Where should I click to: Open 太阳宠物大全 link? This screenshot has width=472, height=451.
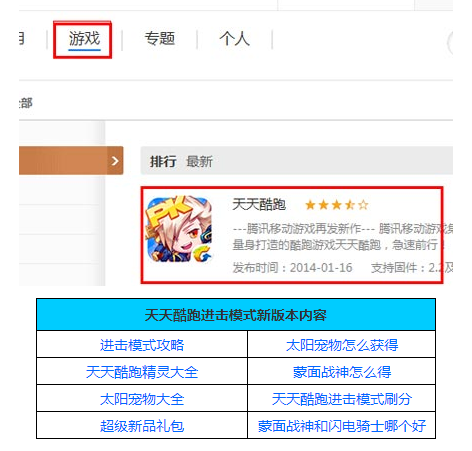tap(142, 399)
